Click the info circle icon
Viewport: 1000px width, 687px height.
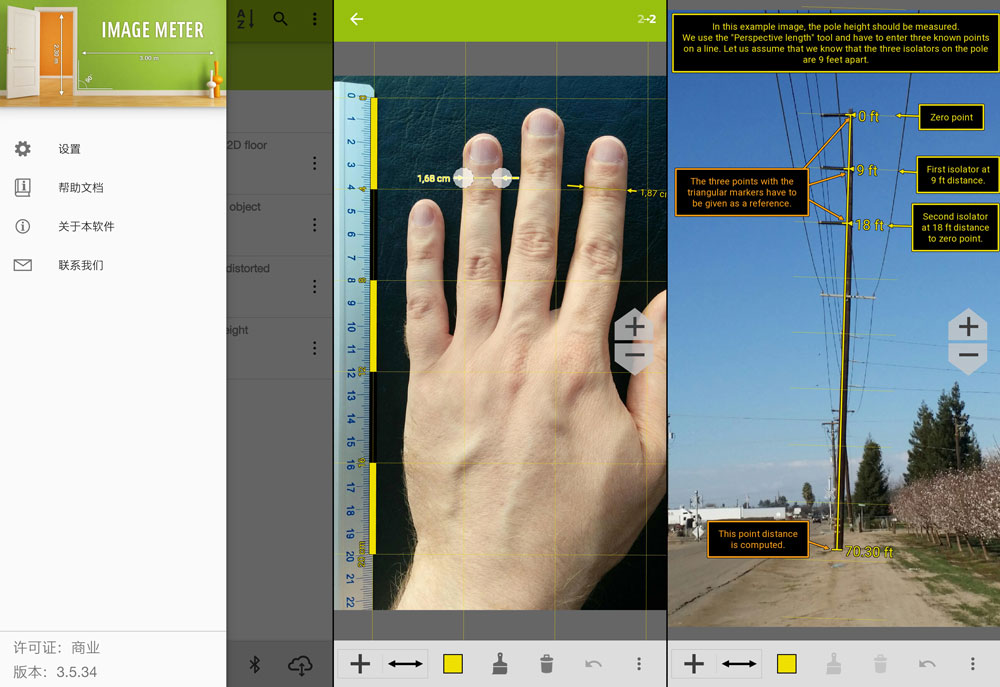point(23,226)
